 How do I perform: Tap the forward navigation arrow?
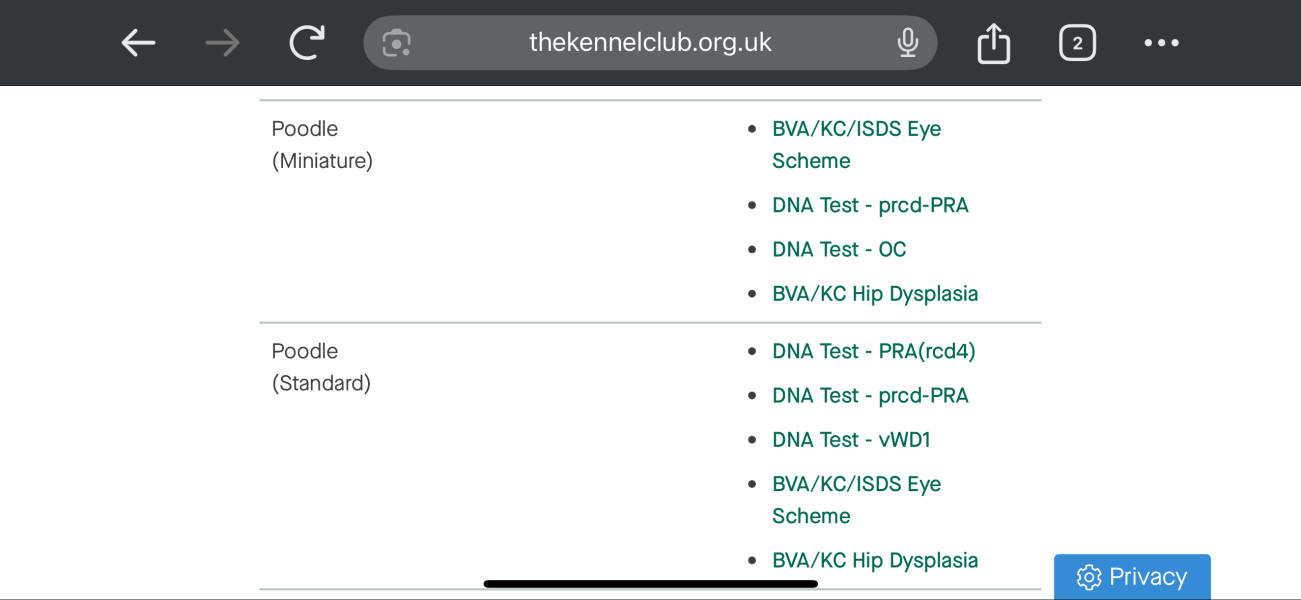[x=222, y=43]
